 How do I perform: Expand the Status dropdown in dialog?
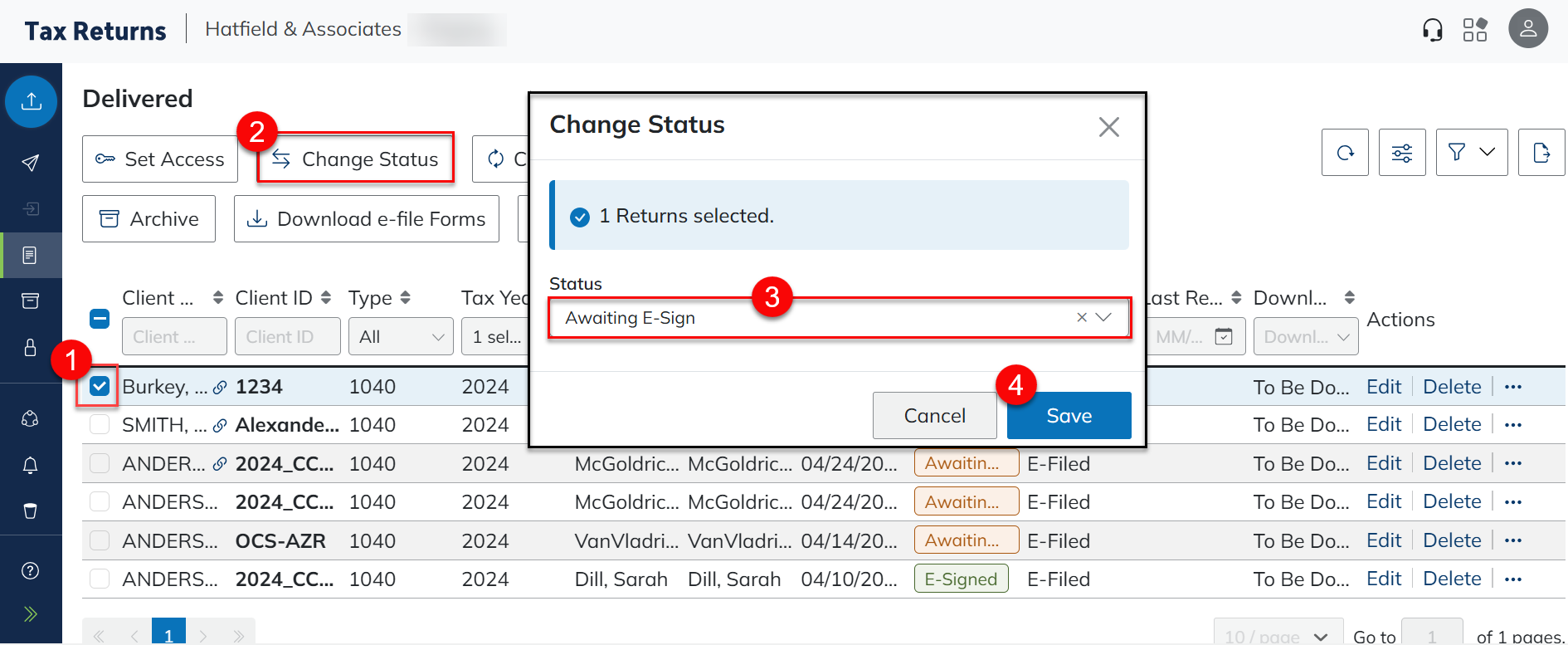(1103, 318)
